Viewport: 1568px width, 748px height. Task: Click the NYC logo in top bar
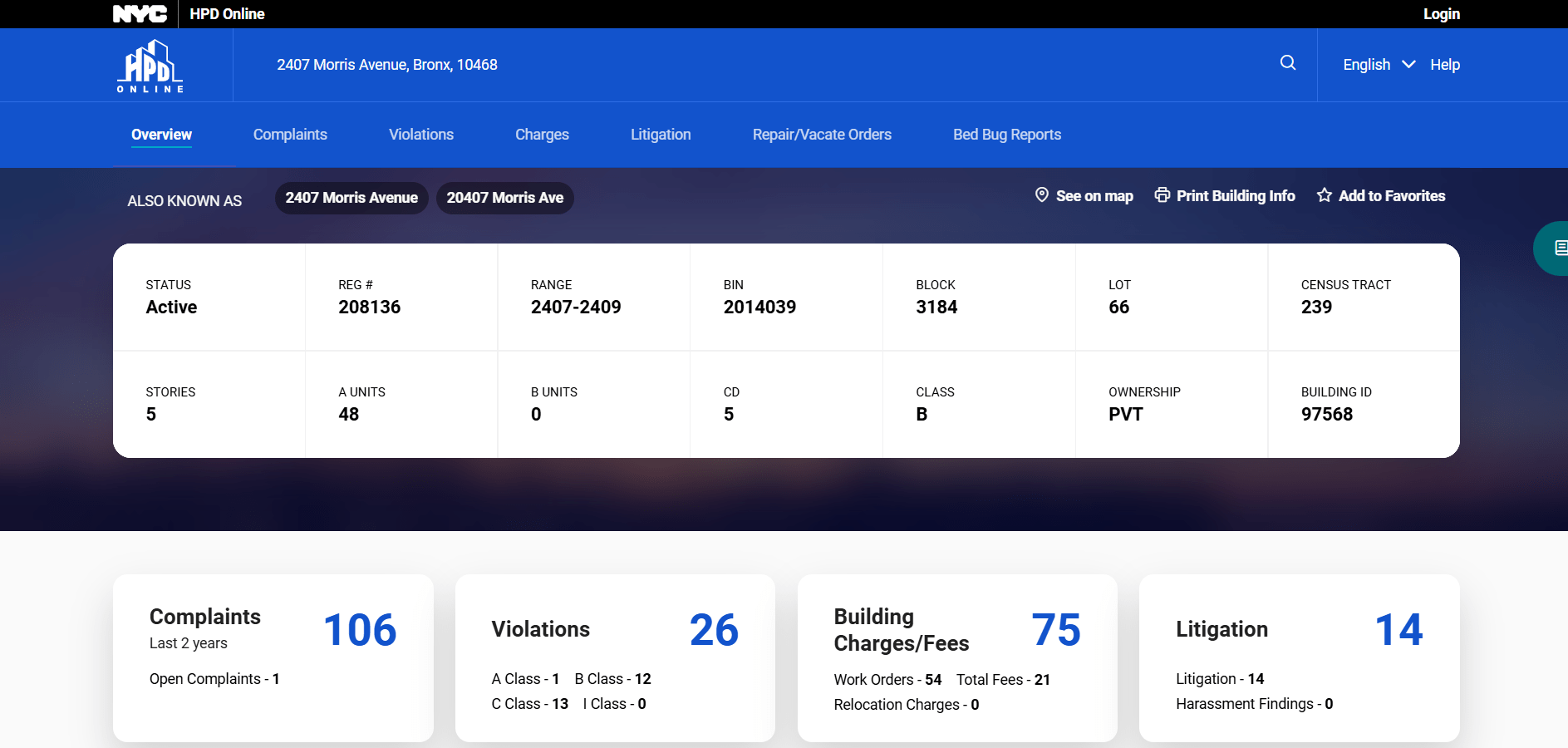coord(140,14)
